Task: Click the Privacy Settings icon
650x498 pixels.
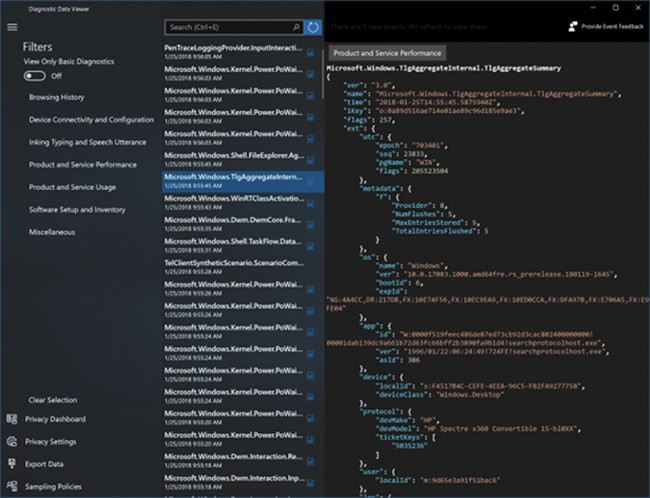Action: 11,441
